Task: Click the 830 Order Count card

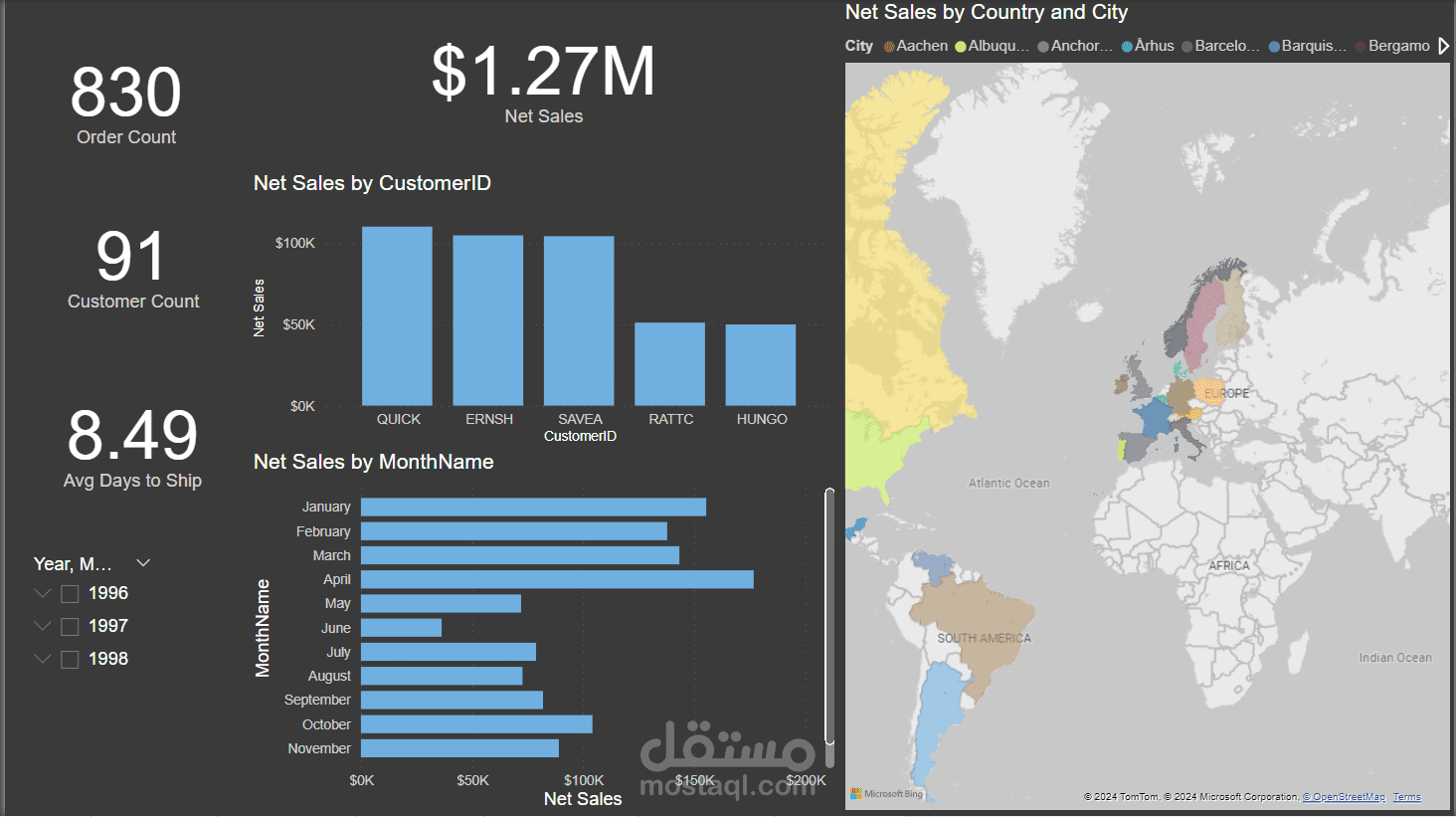Action: 126,105
